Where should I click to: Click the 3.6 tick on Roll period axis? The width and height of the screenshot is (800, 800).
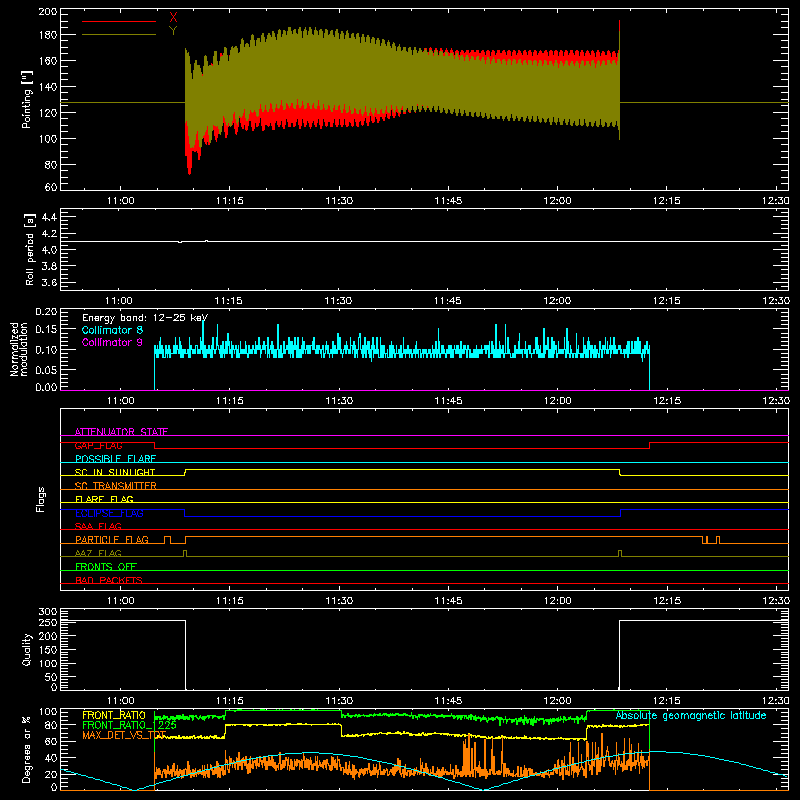click(x=49, y=283)
